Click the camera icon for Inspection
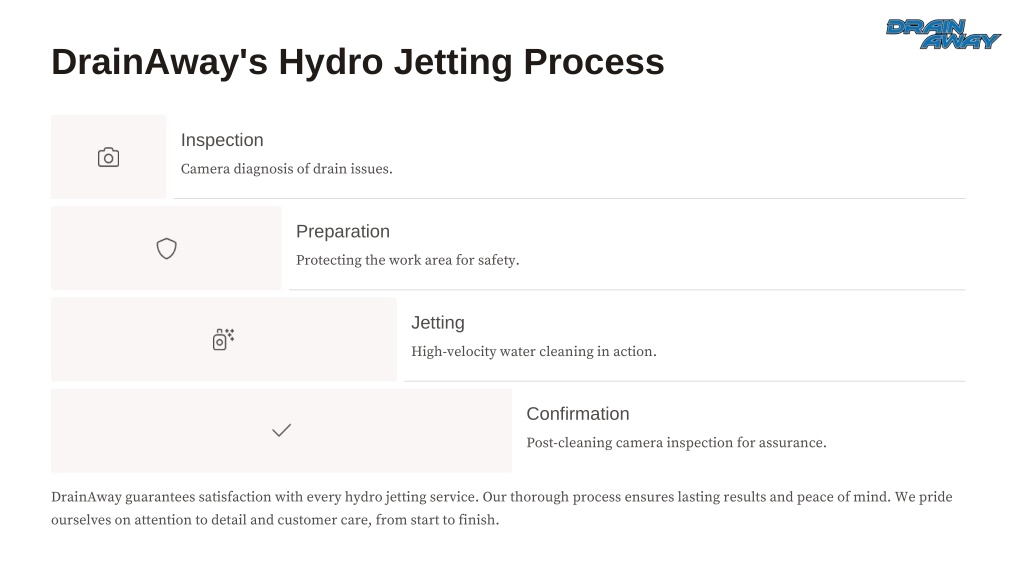This screenshot has width=1024, height=576. pos(108,157)
